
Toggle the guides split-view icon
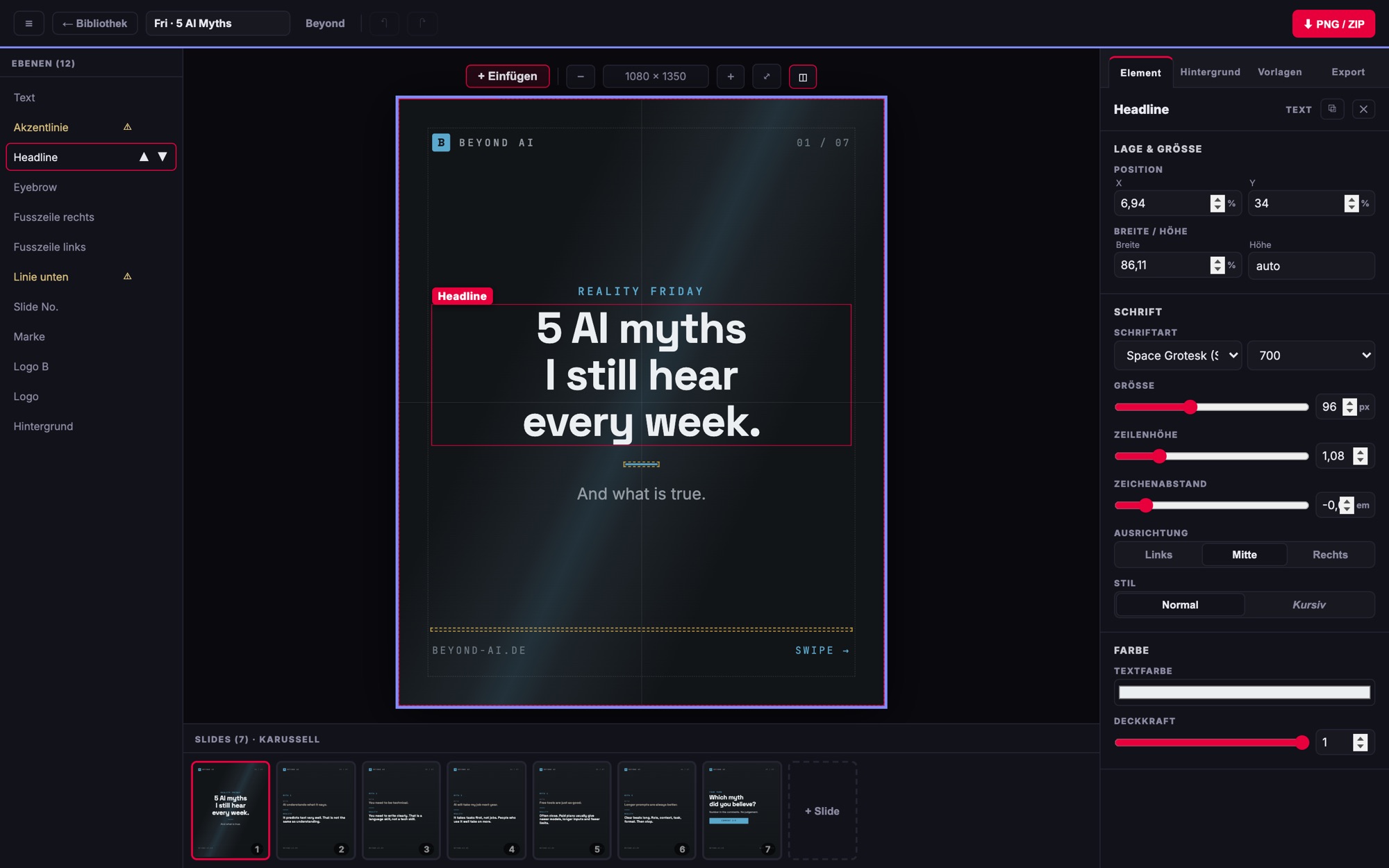point(803,76)
